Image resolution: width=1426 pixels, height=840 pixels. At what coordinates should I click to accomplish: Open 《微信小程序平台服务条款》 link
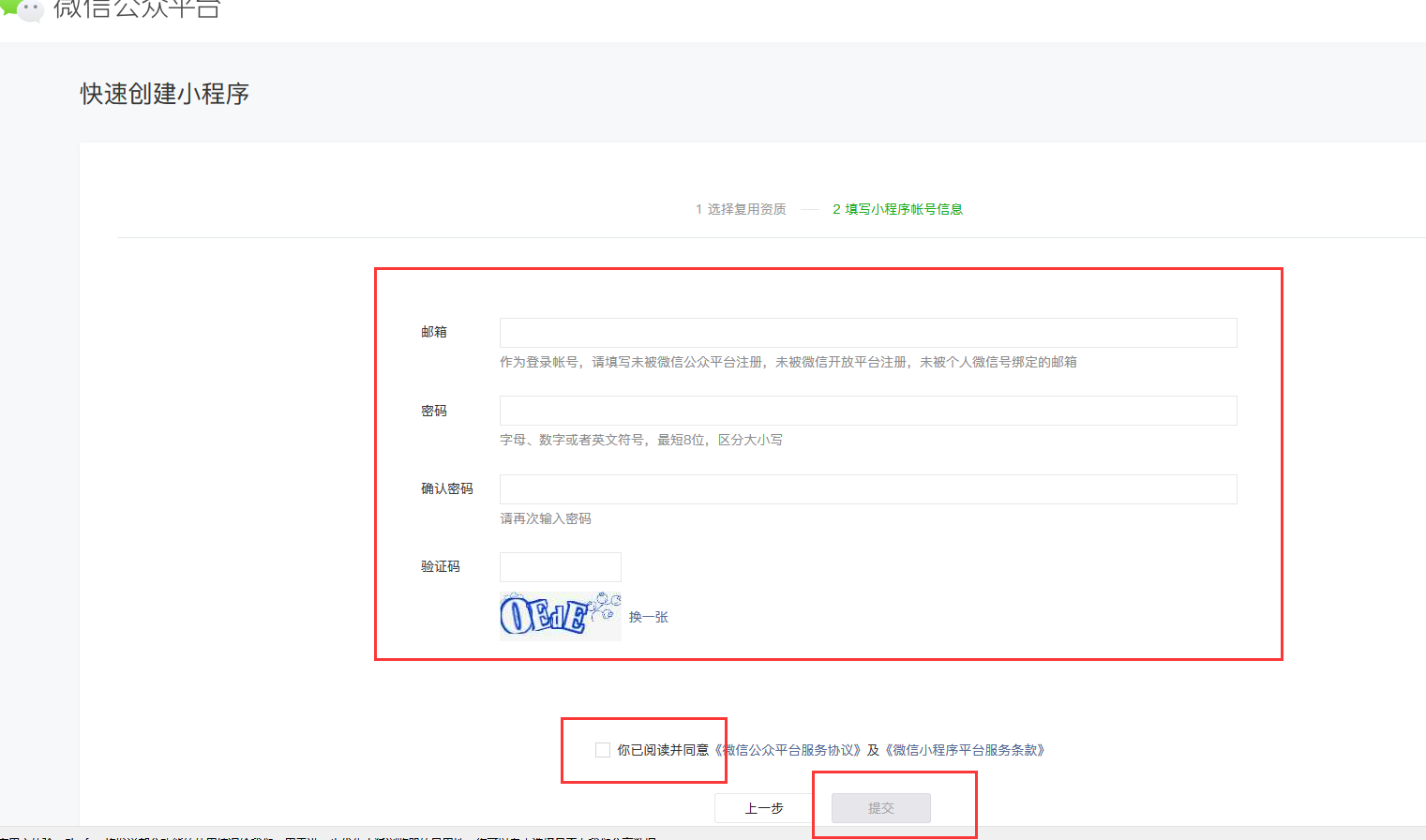point(965,750)
